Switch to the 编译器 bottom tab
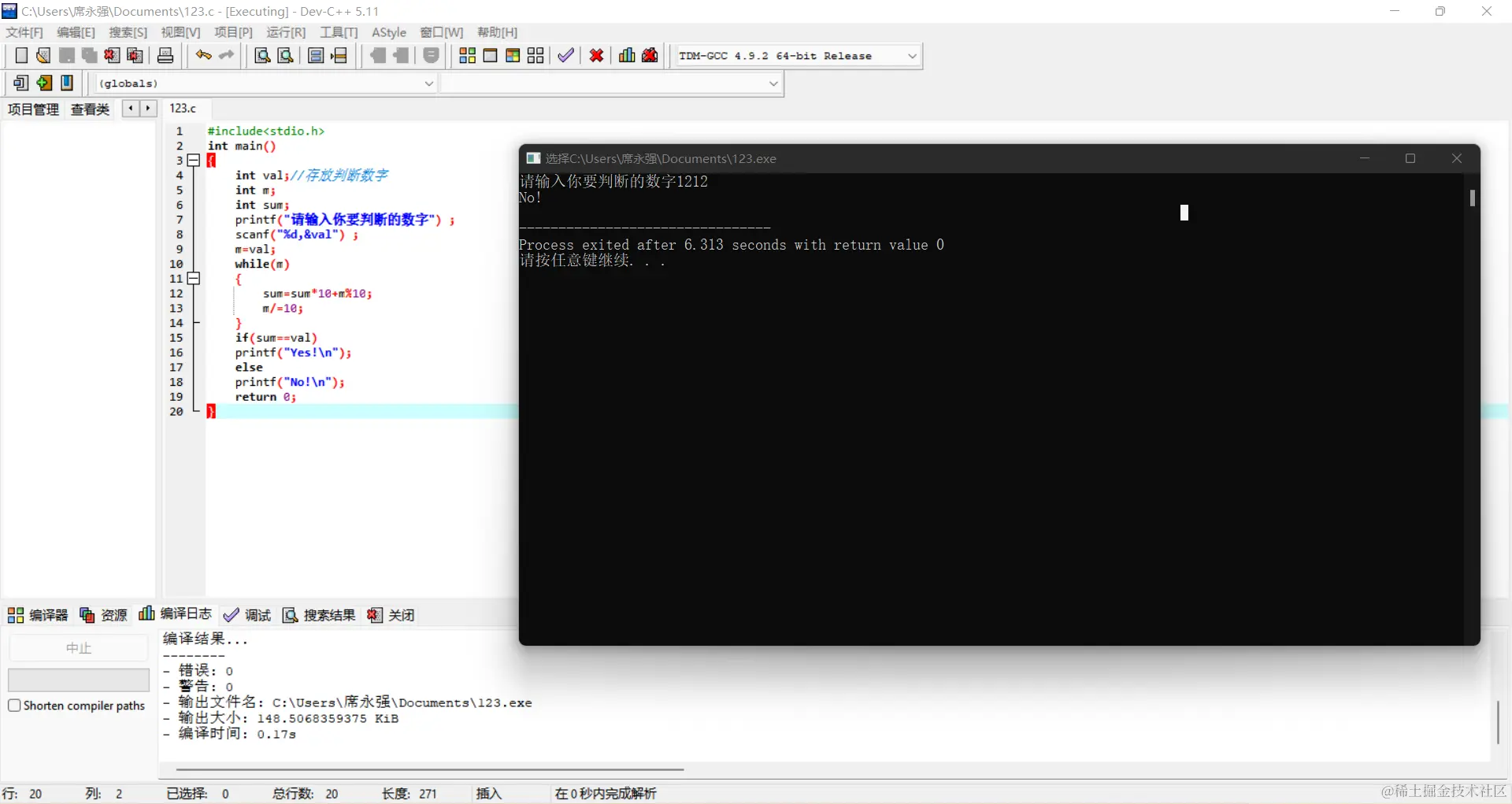Screen dimensions: 1512x804 click(x=38, y=615)
